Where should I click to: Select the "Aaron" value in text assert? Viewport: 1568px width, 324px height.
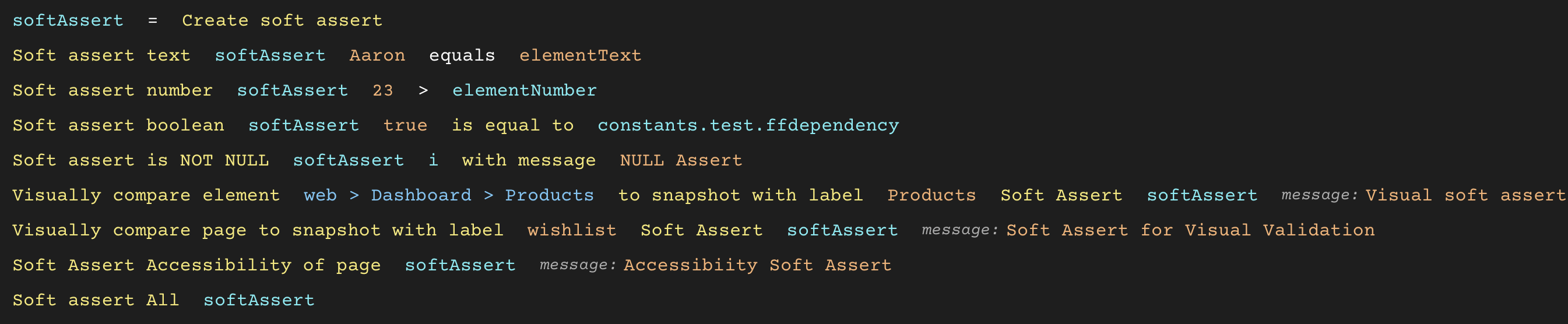(377, 55)
